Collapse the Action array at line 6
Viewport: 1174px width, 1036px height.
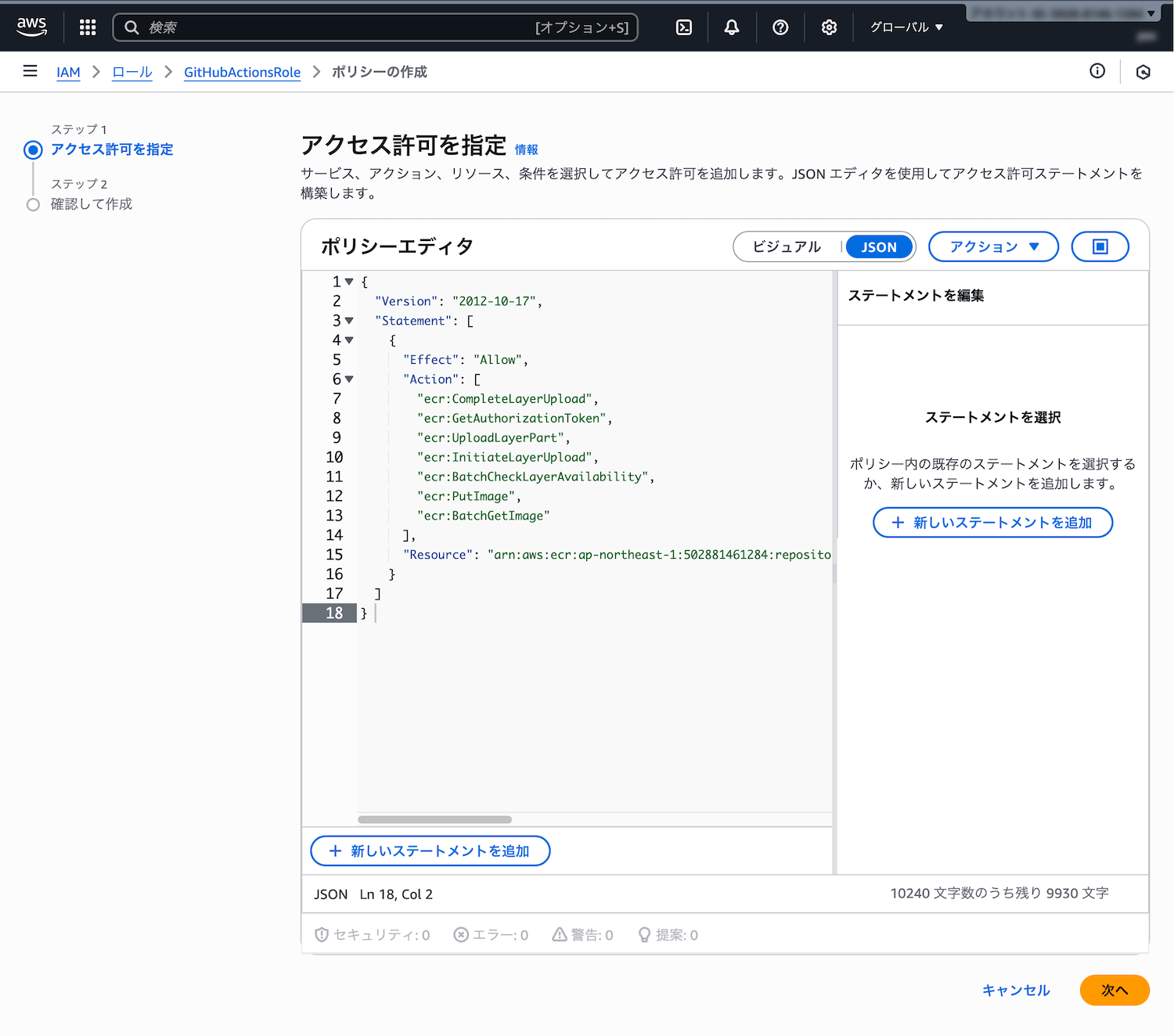[349, 380]
